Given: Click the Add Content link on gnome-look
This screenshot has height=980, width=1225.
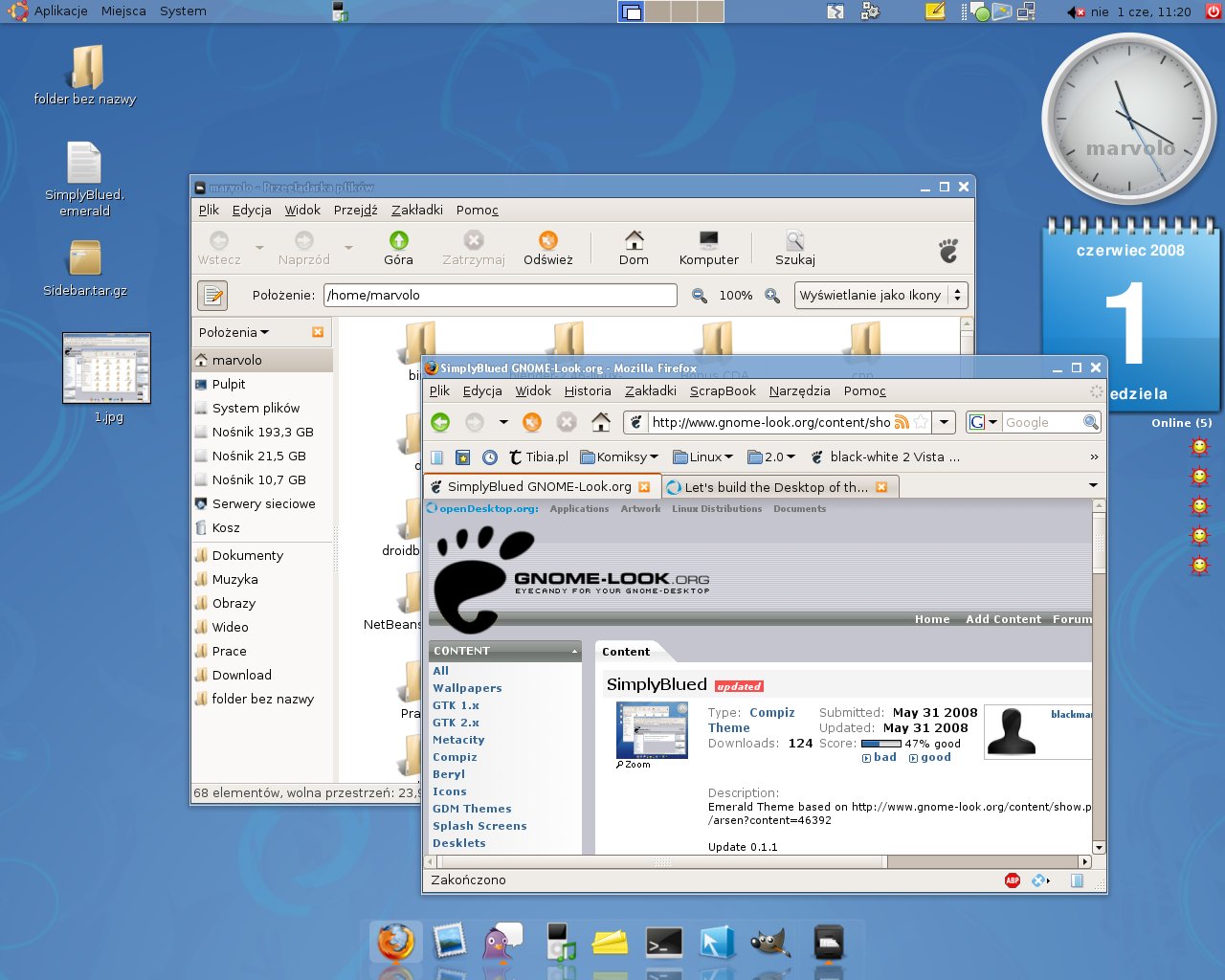Looking at the screenshot, I should pos(1003,619).
